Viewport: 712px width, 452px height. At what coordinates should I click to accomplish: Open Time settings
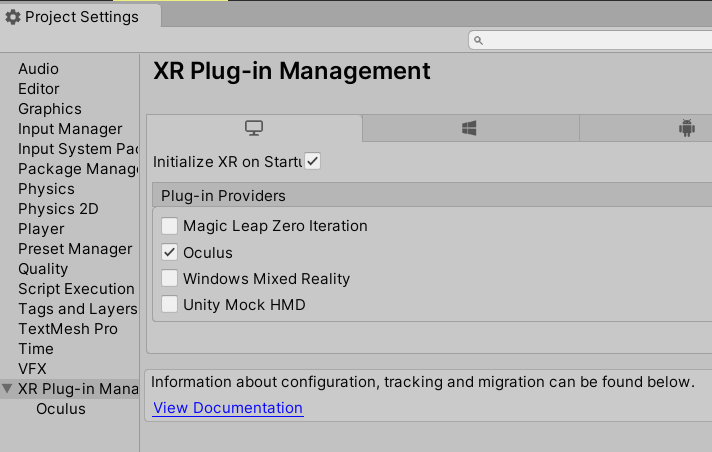pos(36,349)
